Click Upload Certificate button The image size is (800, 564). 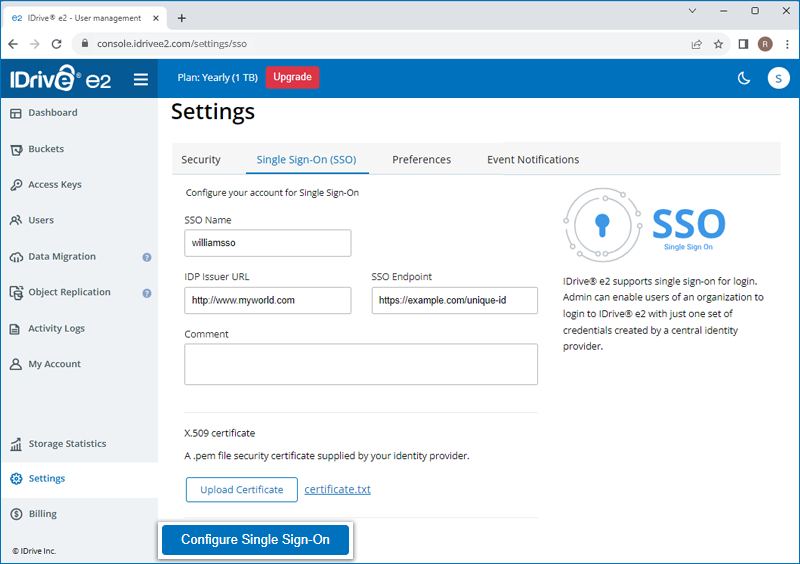[x=241, y=489]
